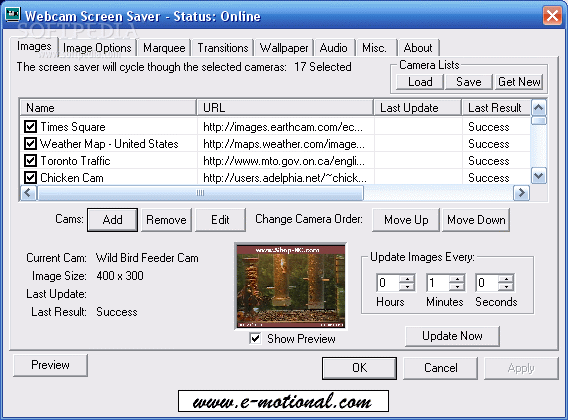This screenshot has width=568, height=420.
Task: Switch to the Wallpaper tab
Action: (x=284, y=48)
